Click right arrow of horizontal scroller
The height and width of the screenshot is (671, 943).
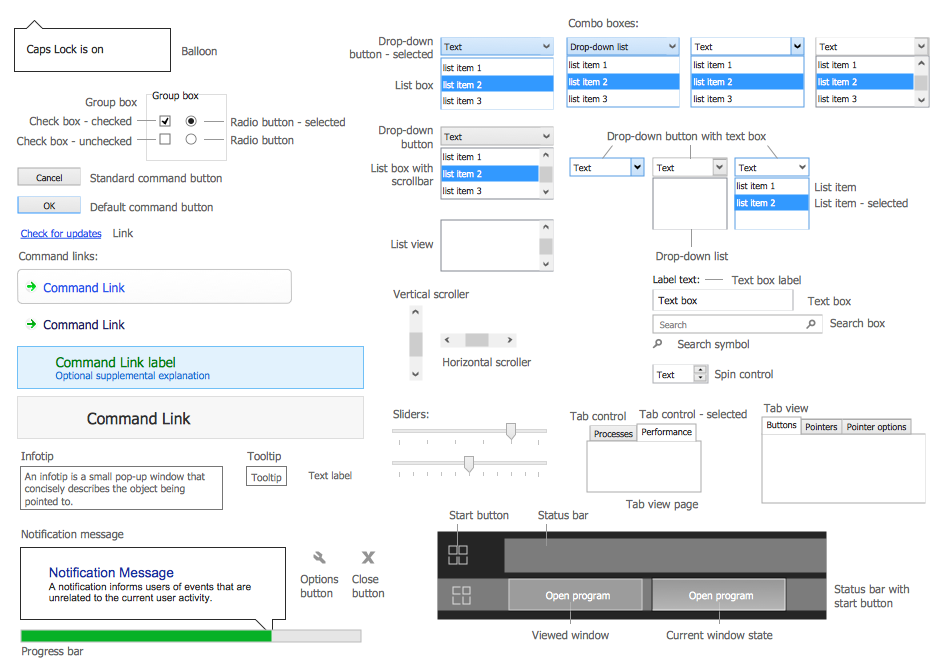[x=510, y=340]
